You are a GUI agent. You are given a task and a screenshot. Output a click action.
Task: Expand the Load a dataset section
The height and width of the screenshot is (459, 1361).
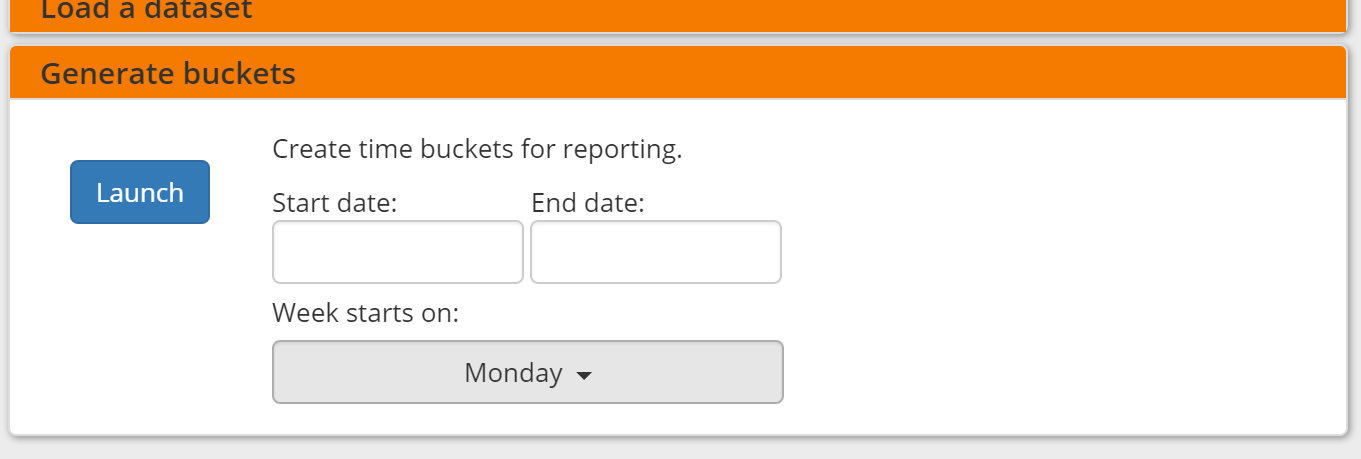[146, 11]
